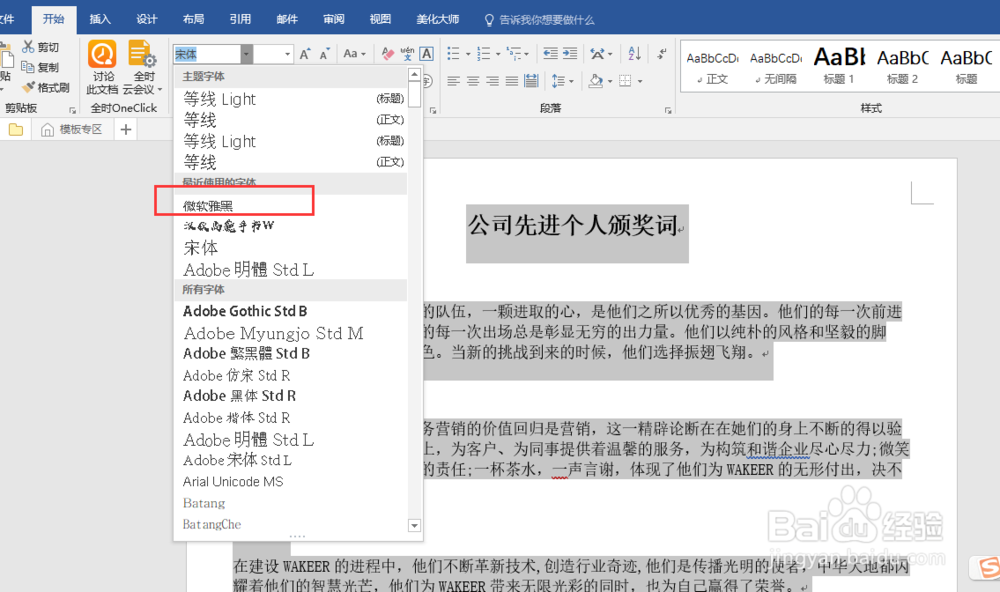This screenshot has height=592, width=1000.
Task: Click the Increase Indent icon
Action: pos(568,52)
